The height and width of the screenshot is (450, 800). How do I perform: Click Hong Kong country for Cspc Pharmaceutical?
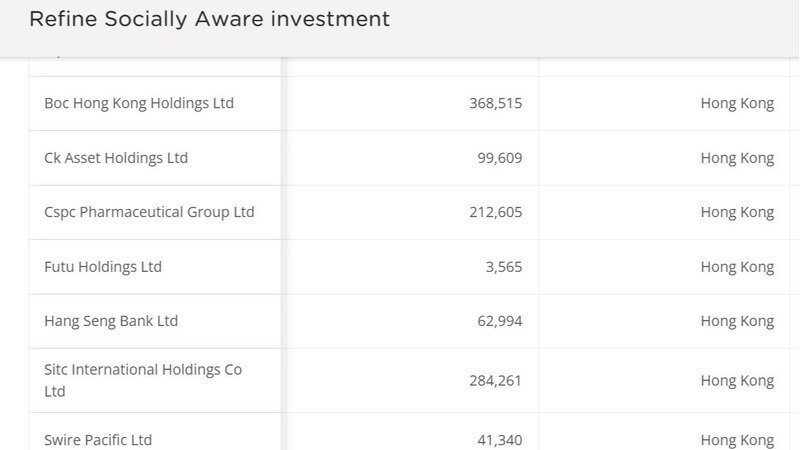[x=737, y=212]
